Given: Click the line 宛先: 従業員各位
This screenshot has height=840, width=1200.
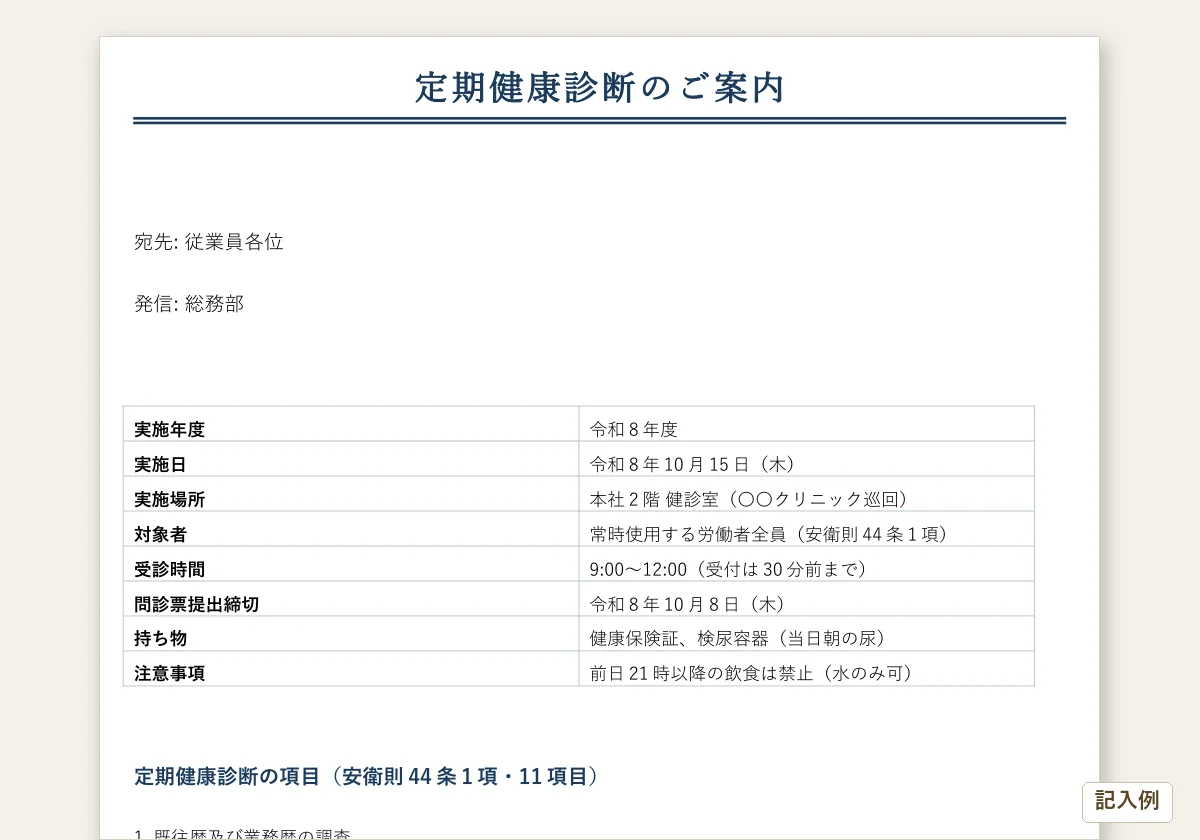Looking at the screenshot, I should [209, 242].
